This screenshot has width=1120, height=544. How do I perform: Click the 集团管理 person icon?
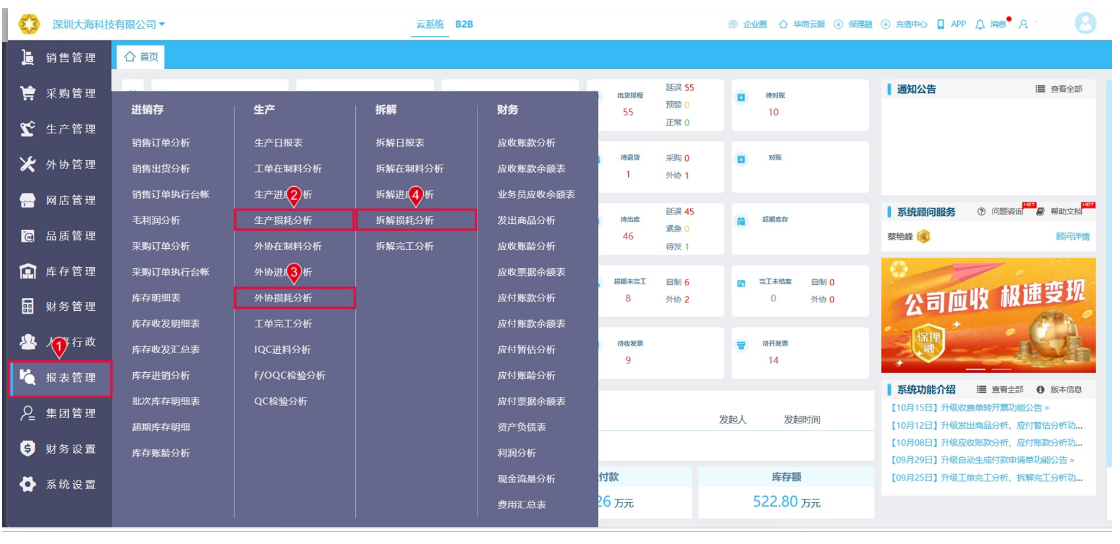coord(28,413)
